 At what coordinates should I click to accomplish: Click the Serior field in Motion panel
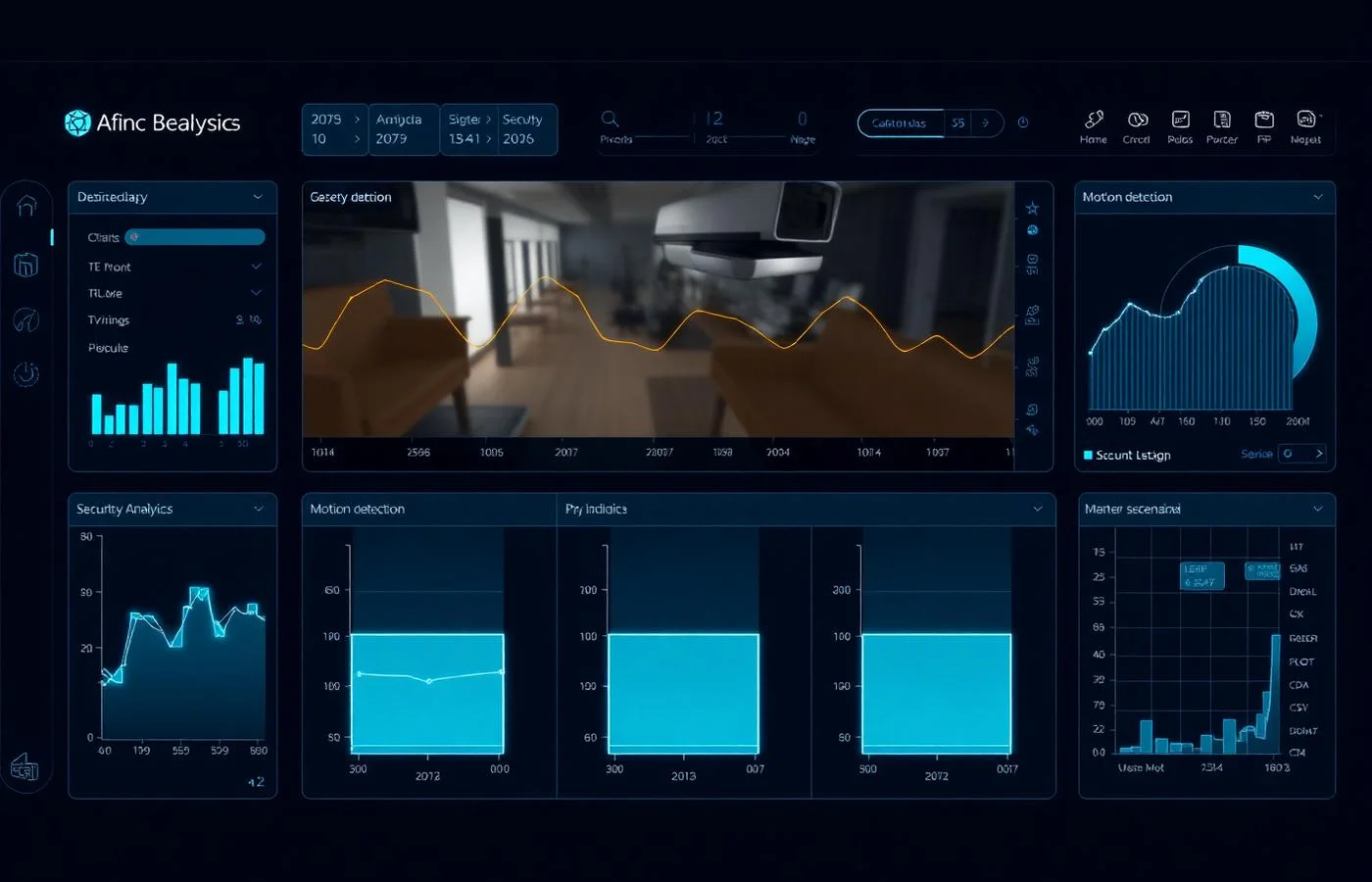pyautogui.click(x=1302, y=454)
